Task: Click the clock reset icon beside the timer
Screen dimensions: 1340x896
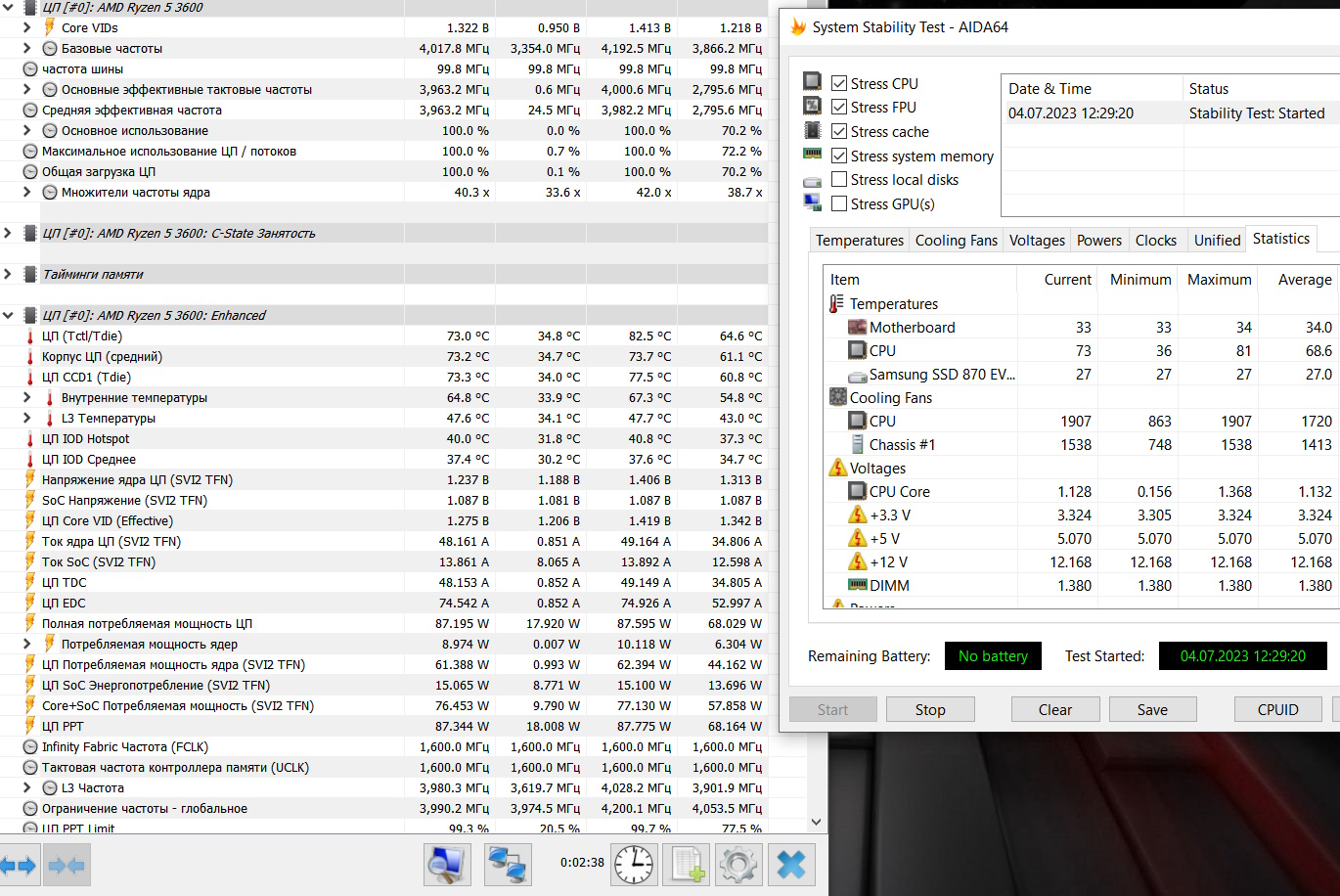Action: (634, 865)
